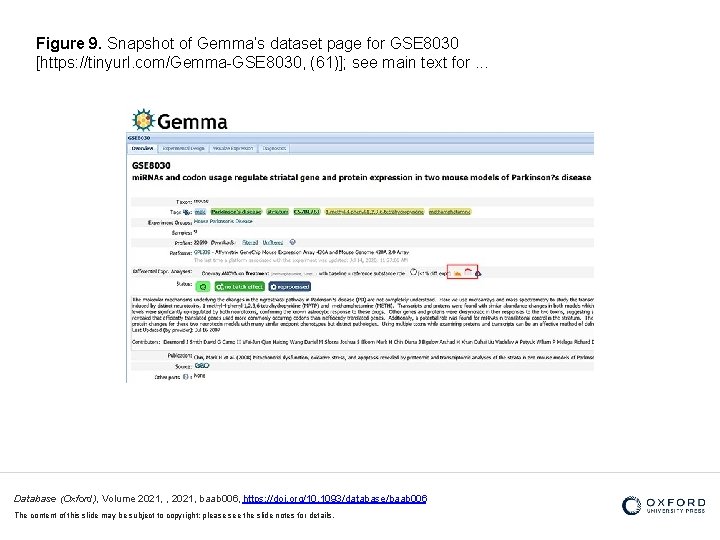The image size is (720, 540).
Task: Click the 'reprocessed' status badge
Action: click(290, 287)
